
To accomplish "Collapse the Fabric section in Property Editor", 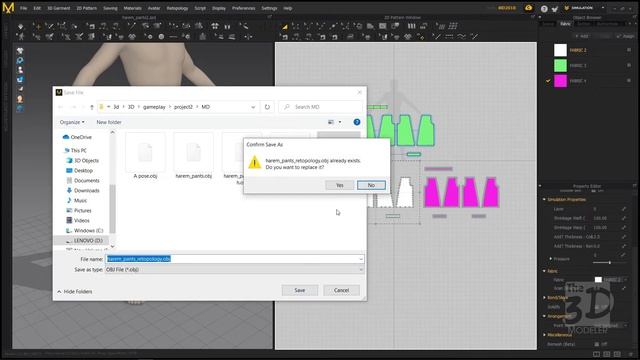I will click(544, 271).
